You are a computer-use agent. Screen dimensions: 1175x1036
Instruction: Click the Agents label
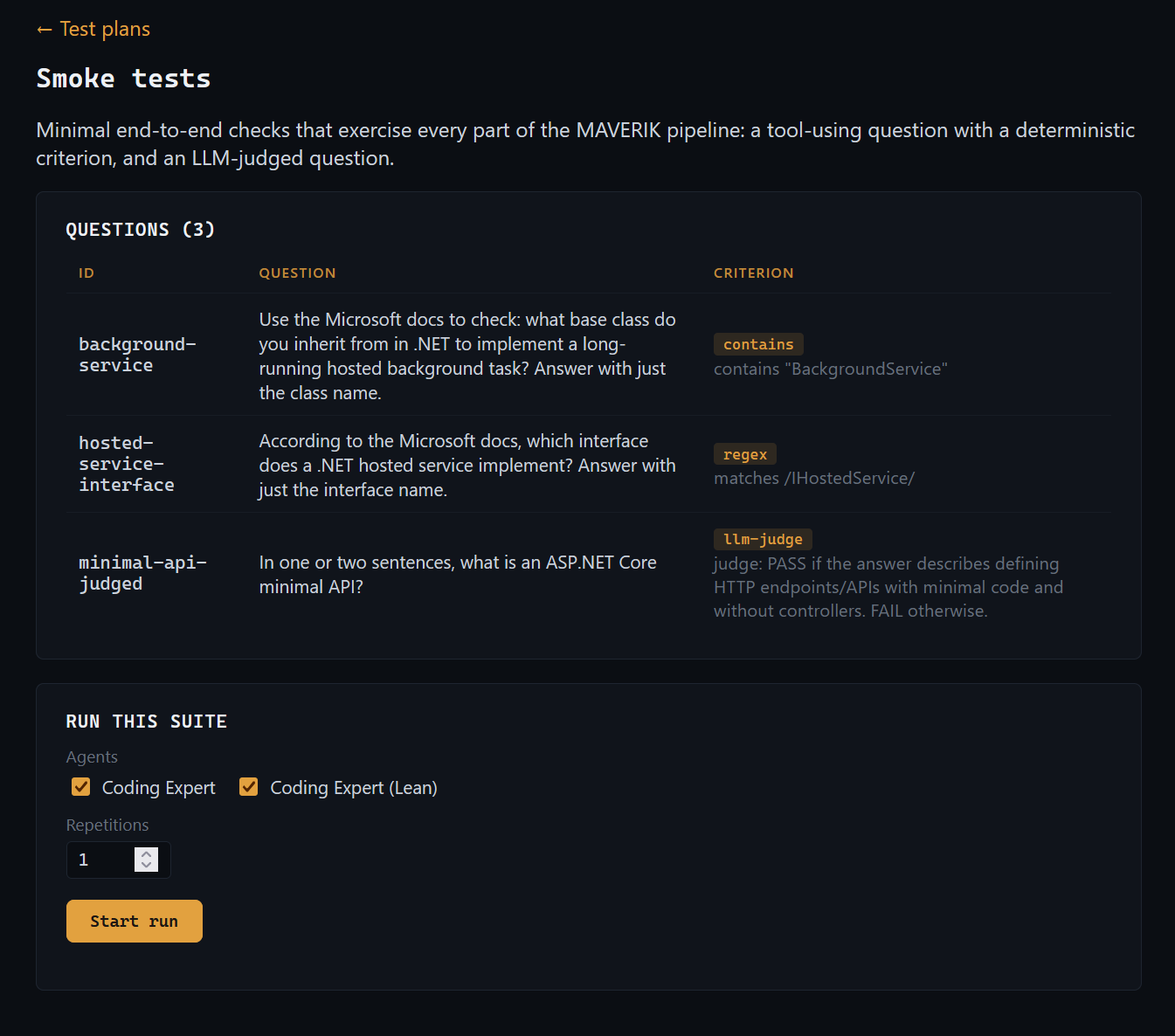(92, 756)
